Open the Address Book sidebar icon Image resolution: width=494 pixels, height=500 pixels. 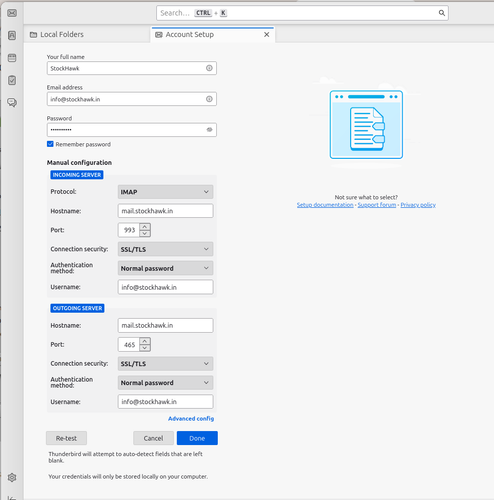click(x=12, y=35)
